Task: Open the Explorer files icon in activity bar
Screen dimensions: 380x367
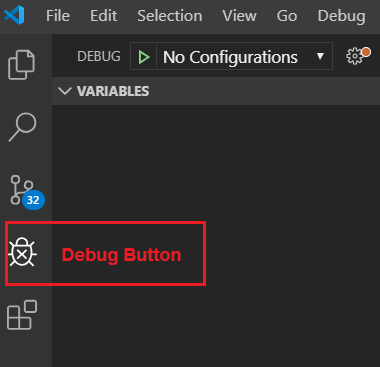Action: tap(21, 65)
